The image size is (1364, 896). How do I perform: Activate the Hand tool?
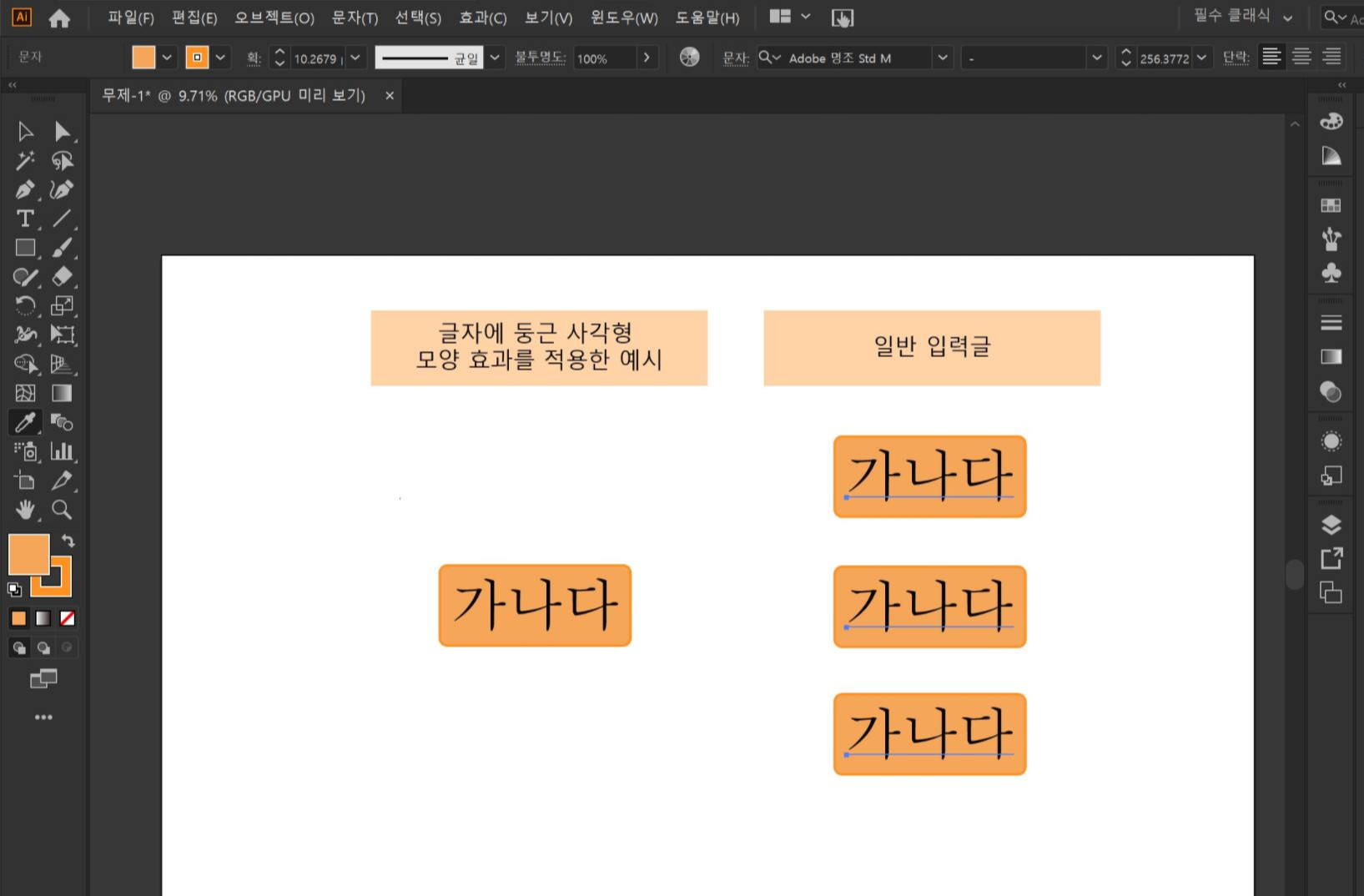click(25, 510)
